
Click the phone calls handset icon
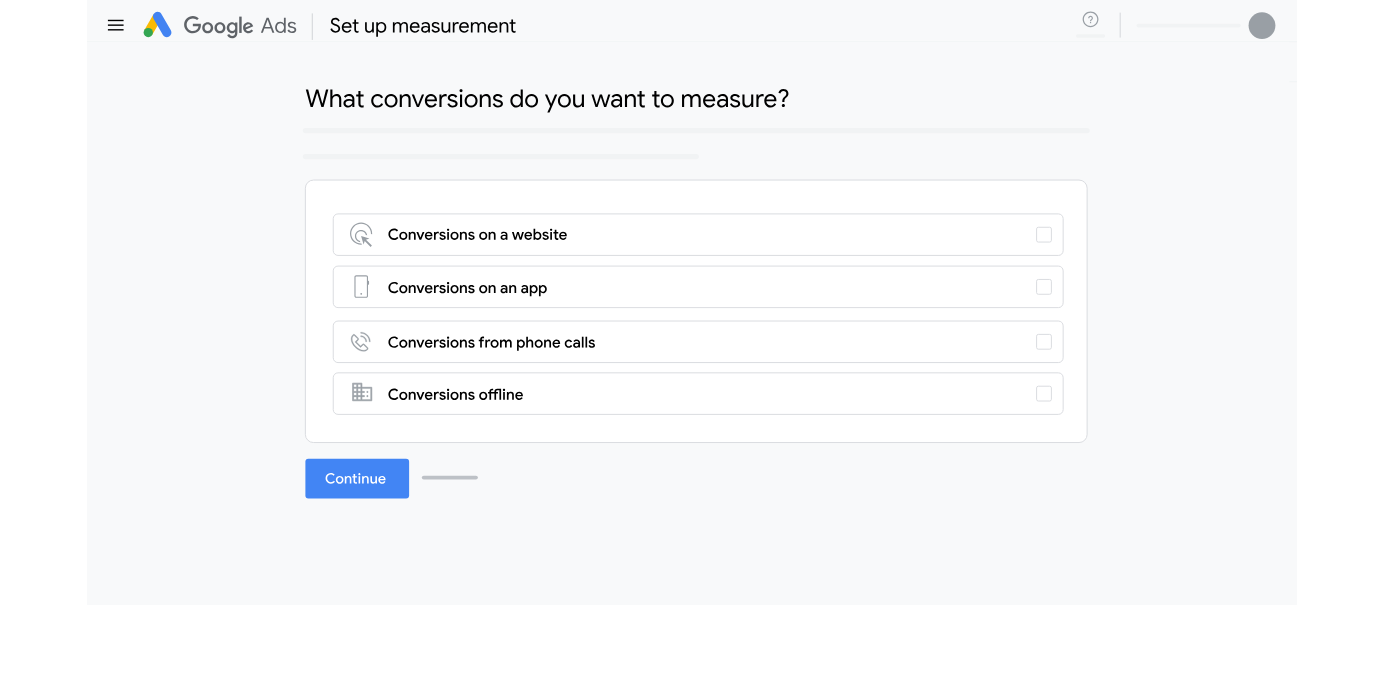pyautogui.click(x=361, y=342)
